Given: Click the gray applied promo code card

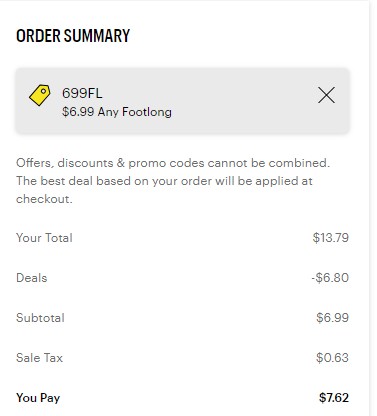Looking at the screenshot, I should (183, 101).
